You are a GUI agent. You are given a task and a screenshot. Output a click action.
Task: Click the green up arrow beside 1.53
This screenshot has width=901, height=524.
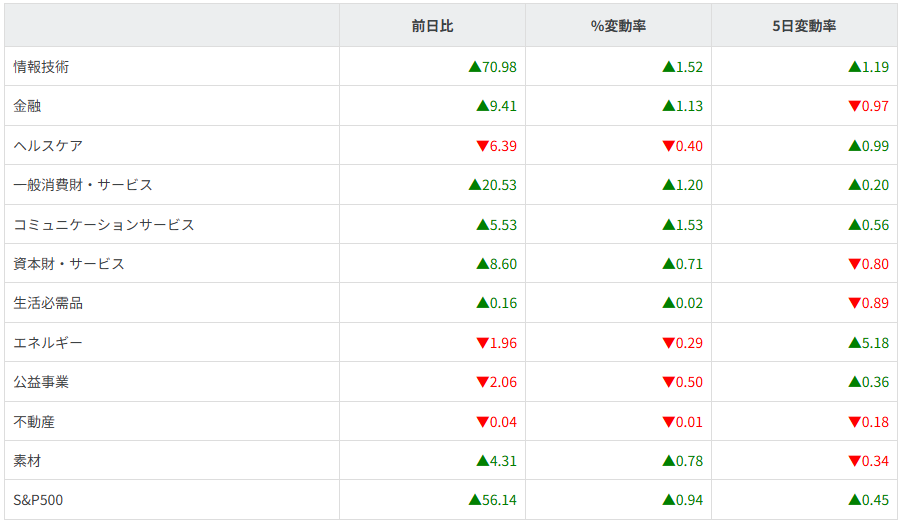pos(668,225)
